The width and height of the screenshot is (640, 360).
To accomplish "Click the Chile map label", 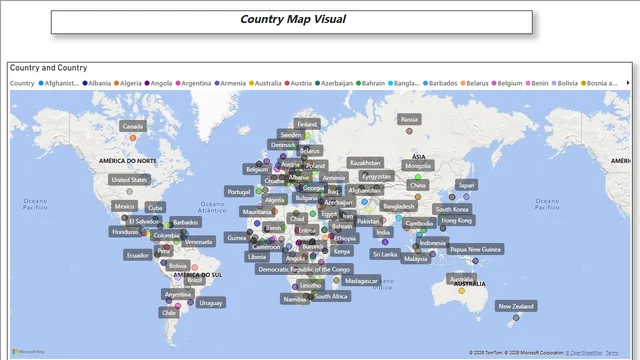I will (169, 313).
